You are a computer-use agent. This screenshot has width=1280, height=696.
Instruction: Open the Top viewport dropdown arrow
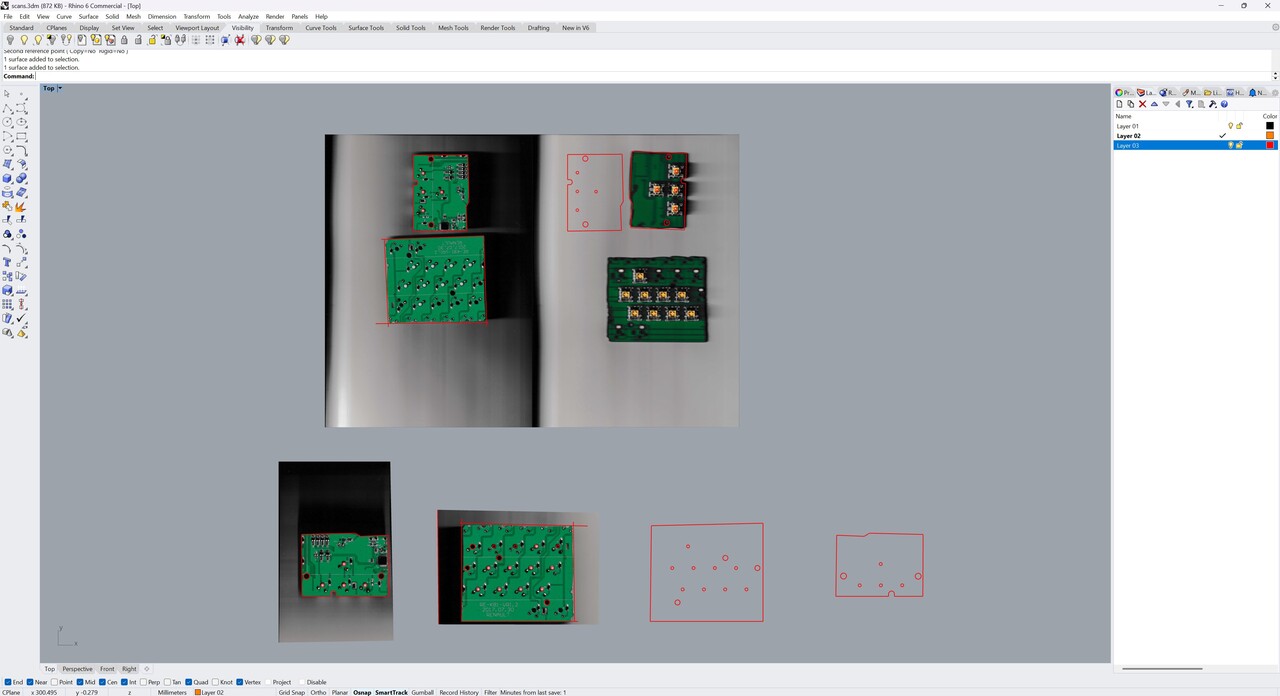(x=60, y=88)
